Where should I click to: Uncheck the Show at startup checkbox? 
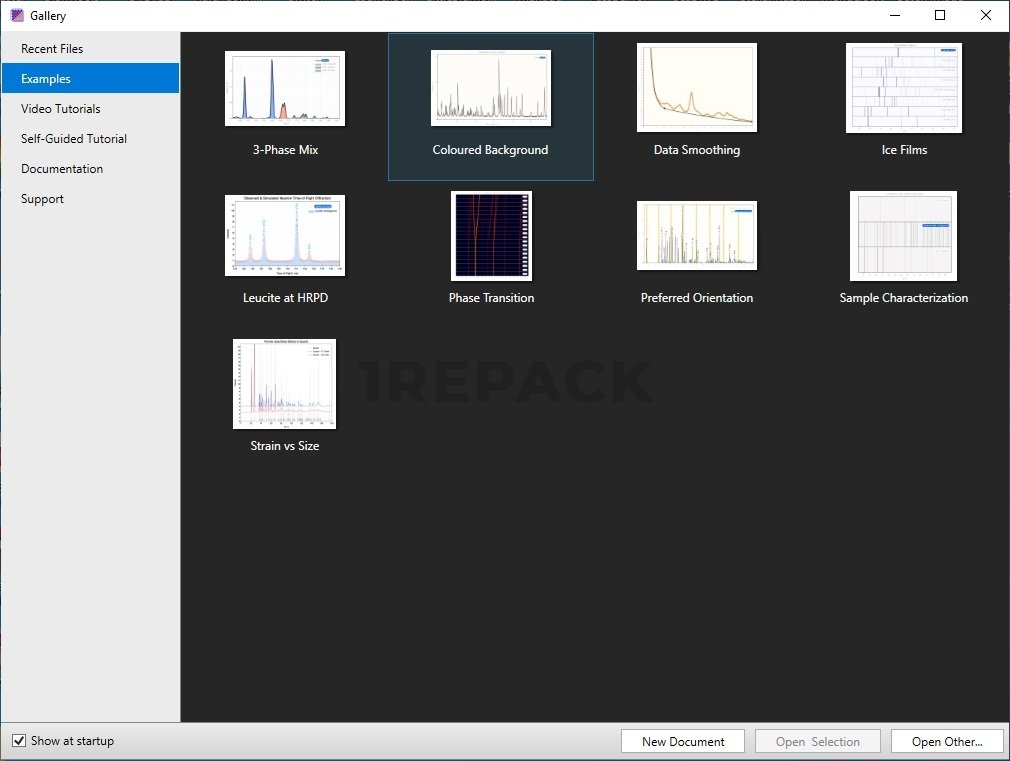coord(19,741)
